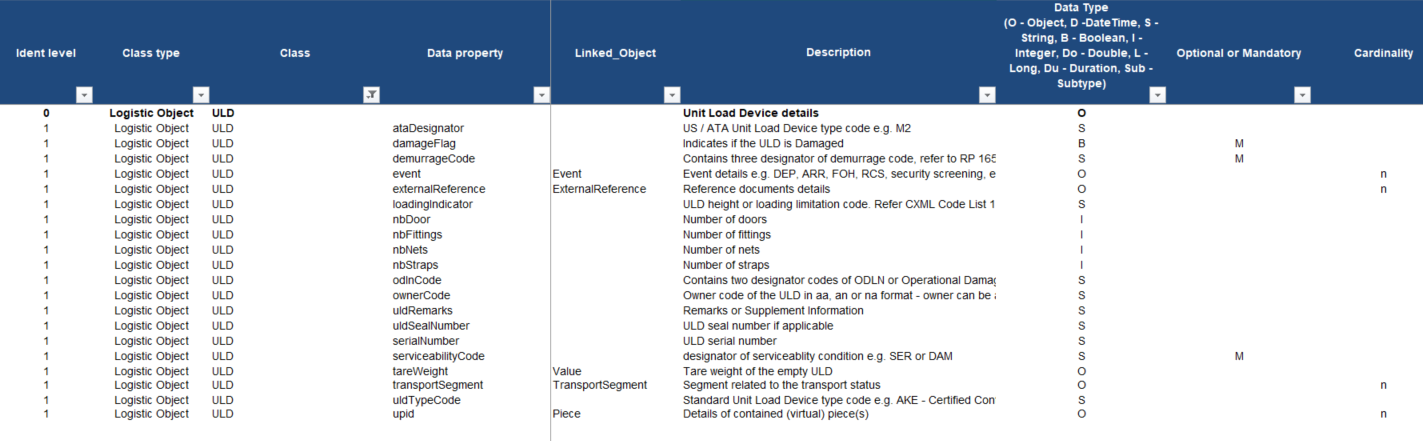The height and width of the screenshot is (441, 1423).
Task: Click 'Segment related to the transport status' cell
Action: tap(781, 385)
